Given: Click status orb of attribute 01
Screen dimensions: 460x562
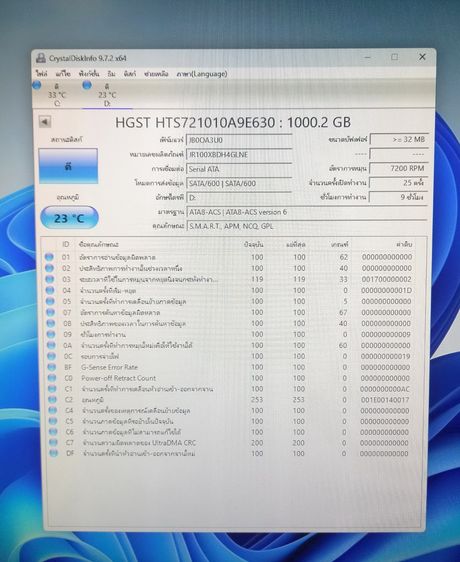Looking at the screenshot, I should coord(49,257).
